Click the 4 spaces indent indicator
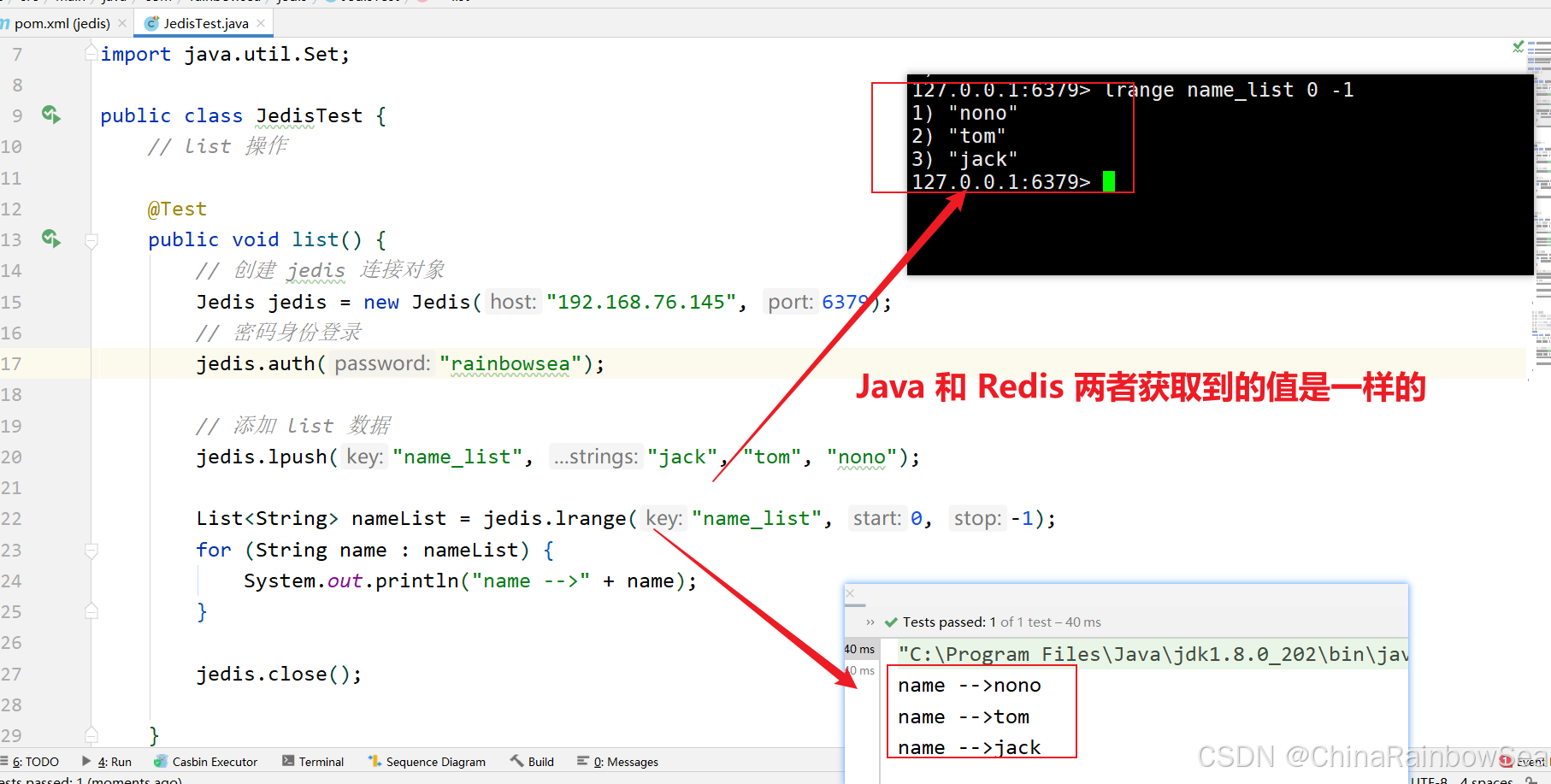Screen dimensions: 1551x784 pos(1477,779)
